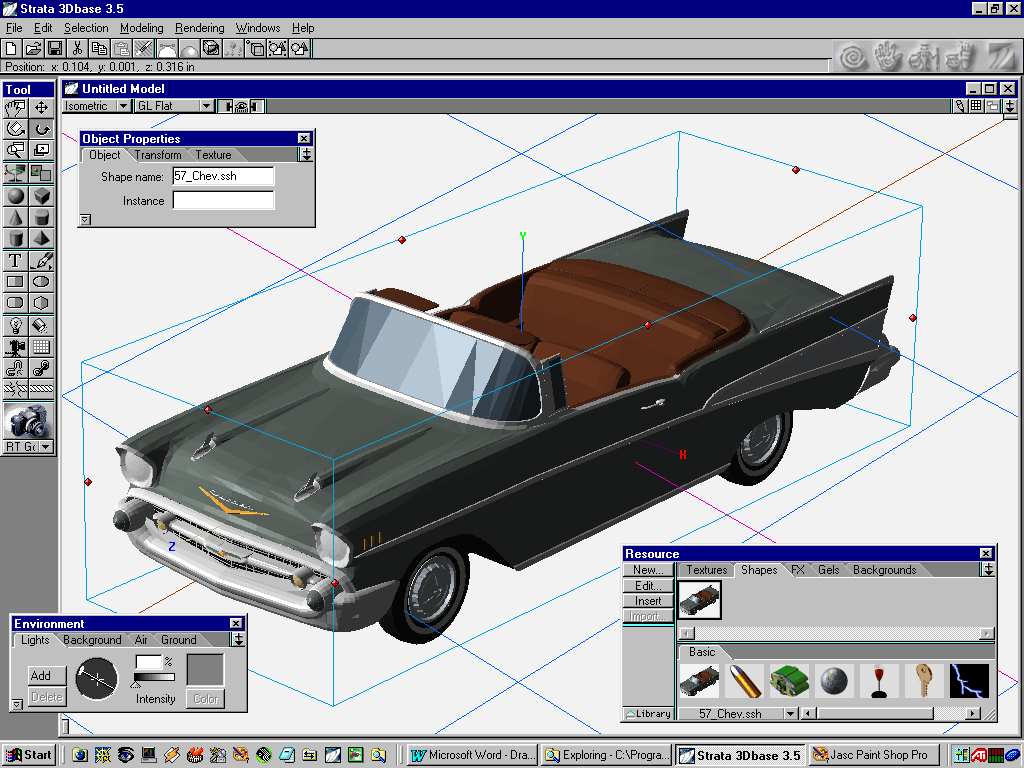
Task: Select the sphere primitive tool
Action: click(16, 196)
